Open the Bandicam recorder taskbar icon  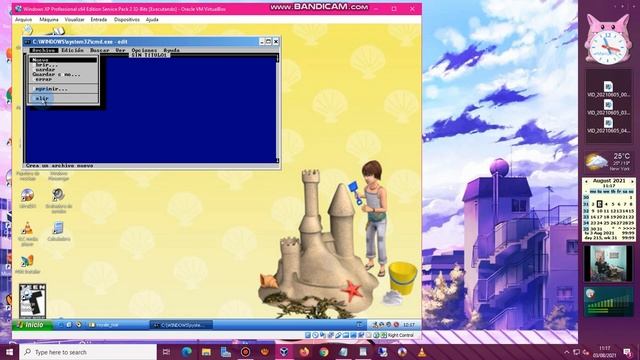[245, 352]
